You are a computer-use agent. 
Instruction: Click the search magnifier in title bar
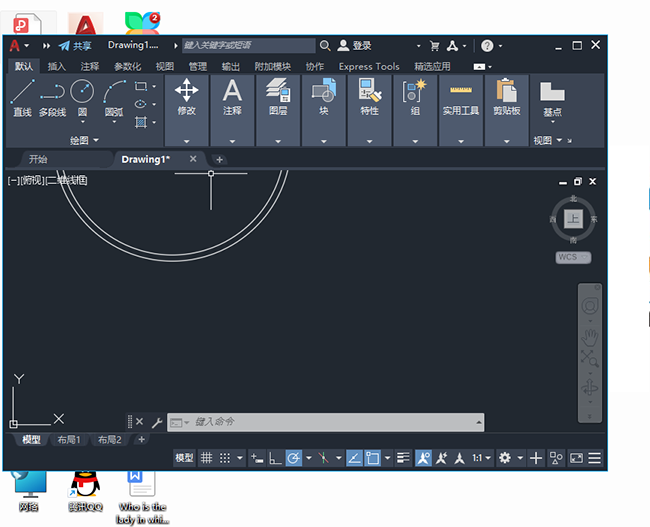325,46
